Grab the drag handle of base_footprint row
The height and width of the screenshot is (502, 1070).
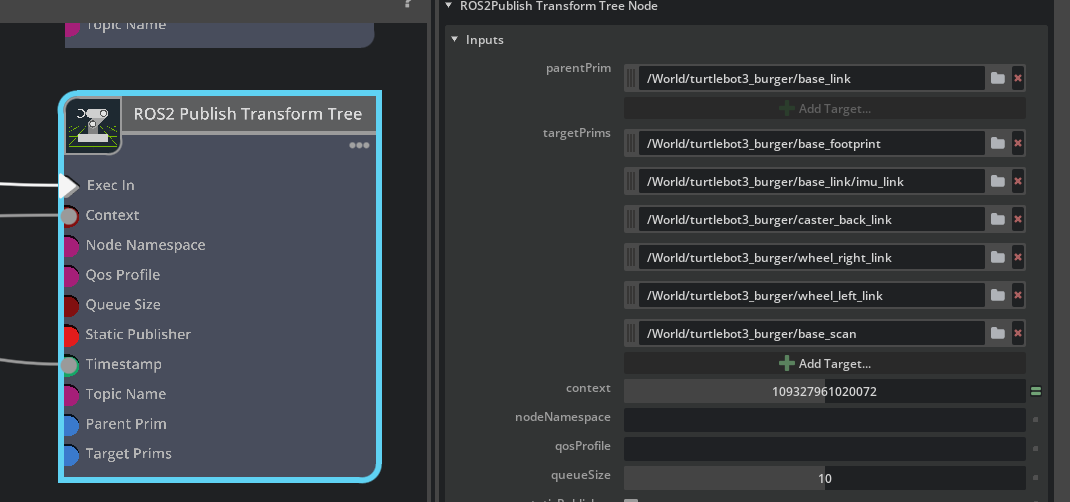pos(631,143)
